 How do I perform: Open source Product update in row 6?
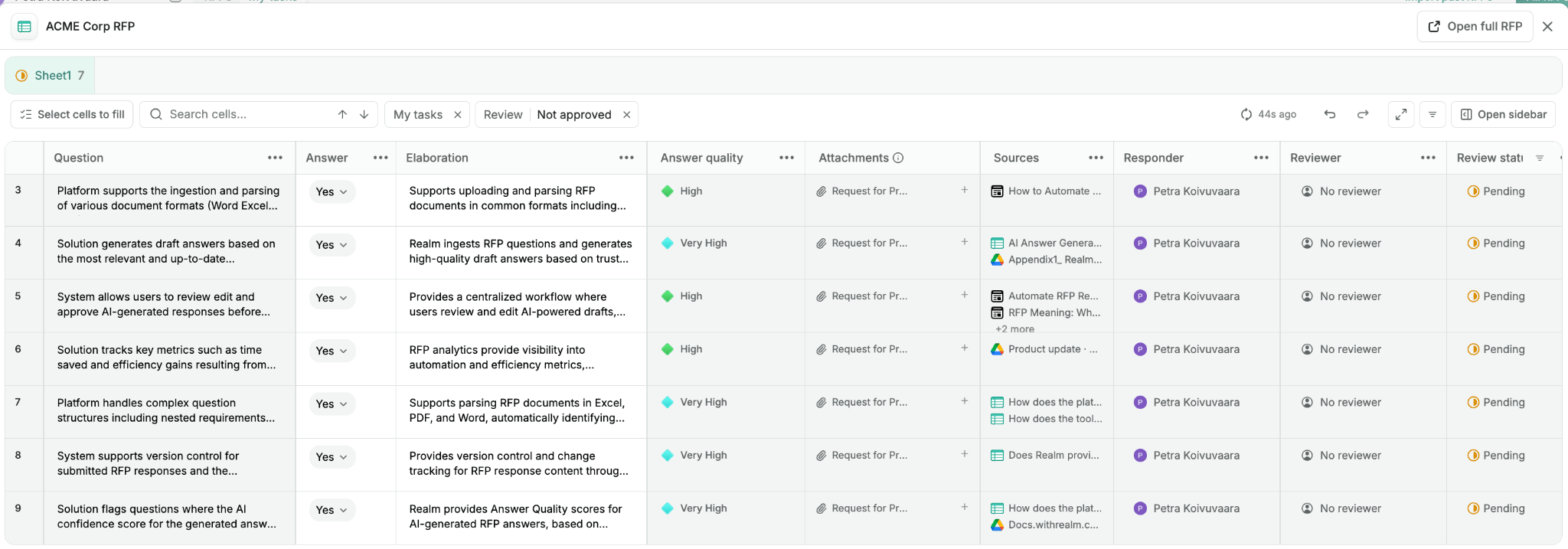[1044, 349]
